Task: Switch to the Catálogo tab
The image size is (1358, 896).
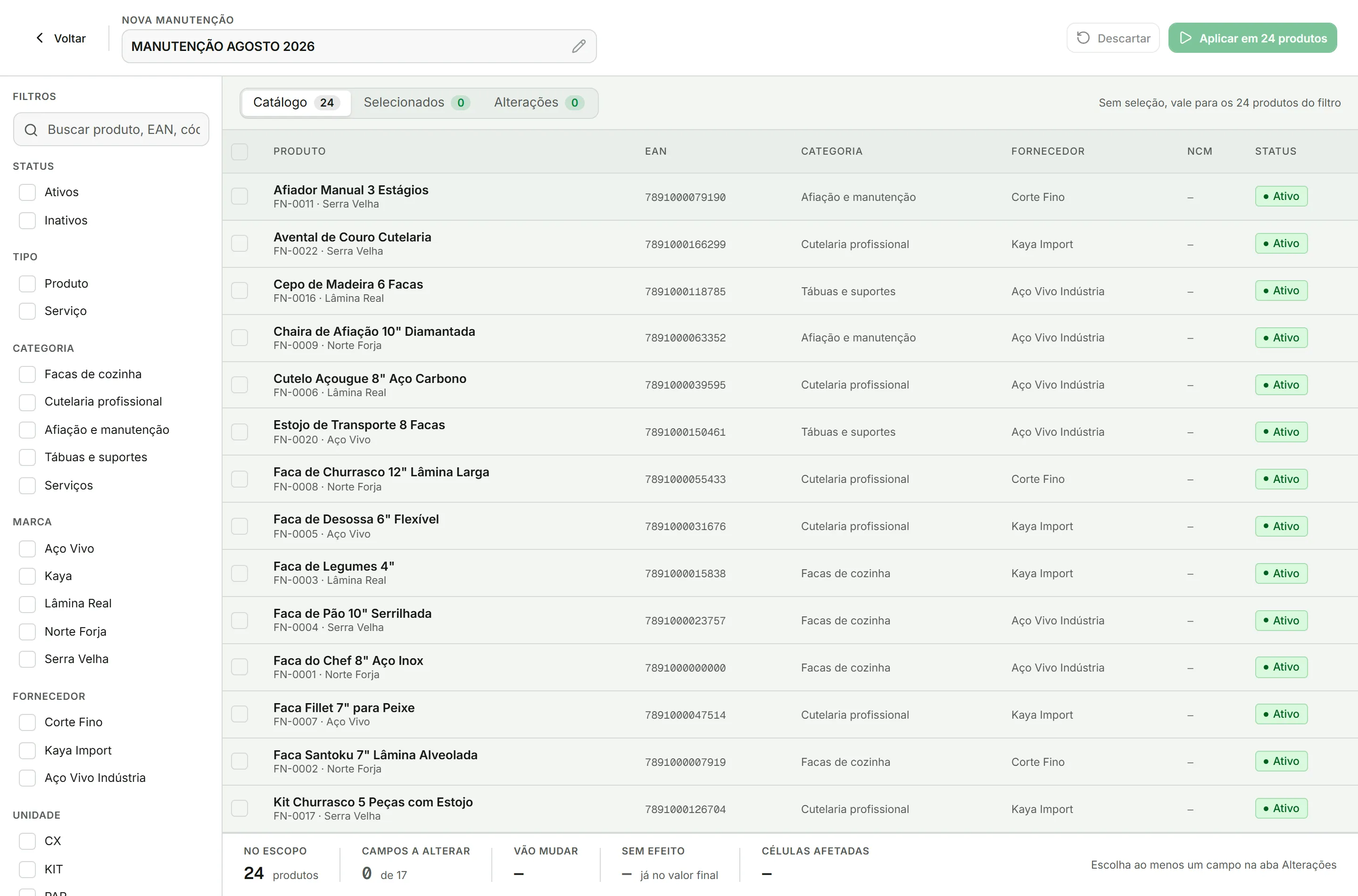Action: click(x=296, y=102)
